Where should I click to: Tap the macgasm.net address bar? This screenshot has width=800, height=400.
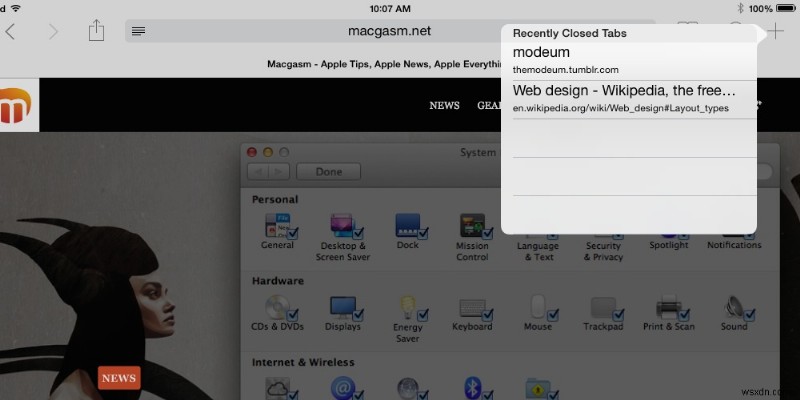coord(390,31)
